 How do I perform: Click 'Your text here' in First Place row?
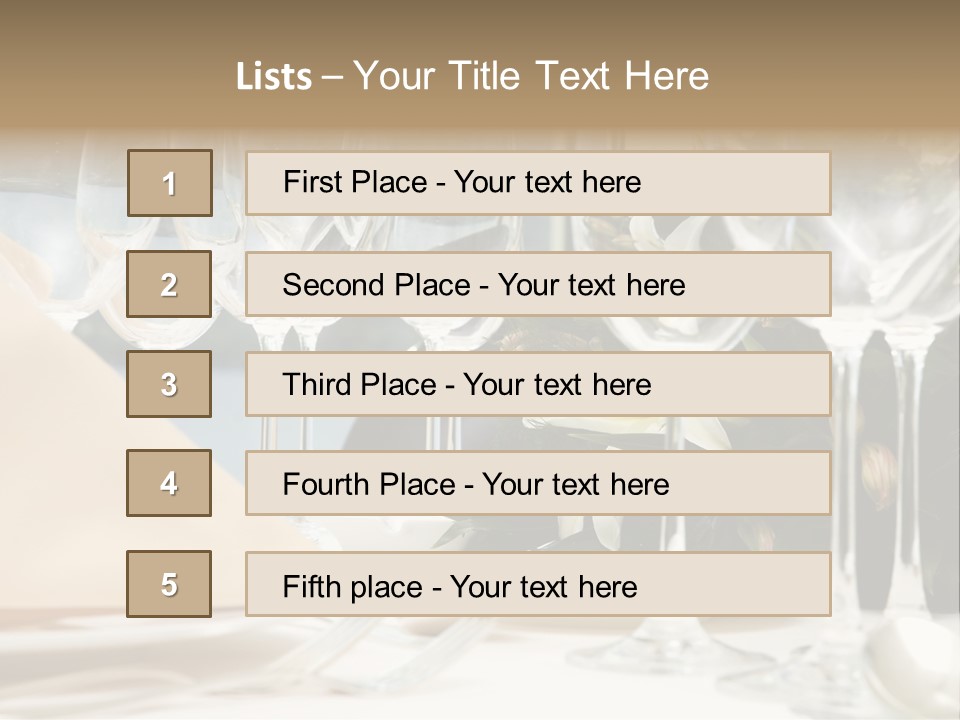pos(547,183)
